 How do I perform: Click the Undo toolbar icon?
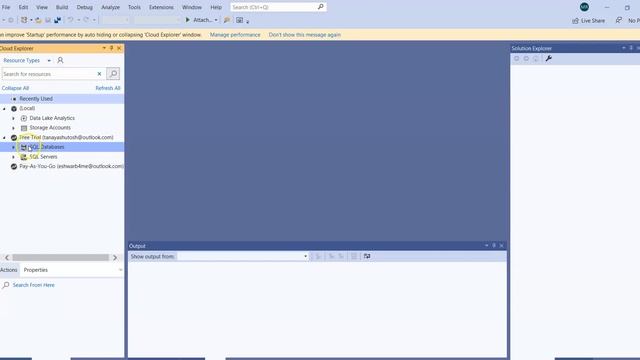click(70, 20)
